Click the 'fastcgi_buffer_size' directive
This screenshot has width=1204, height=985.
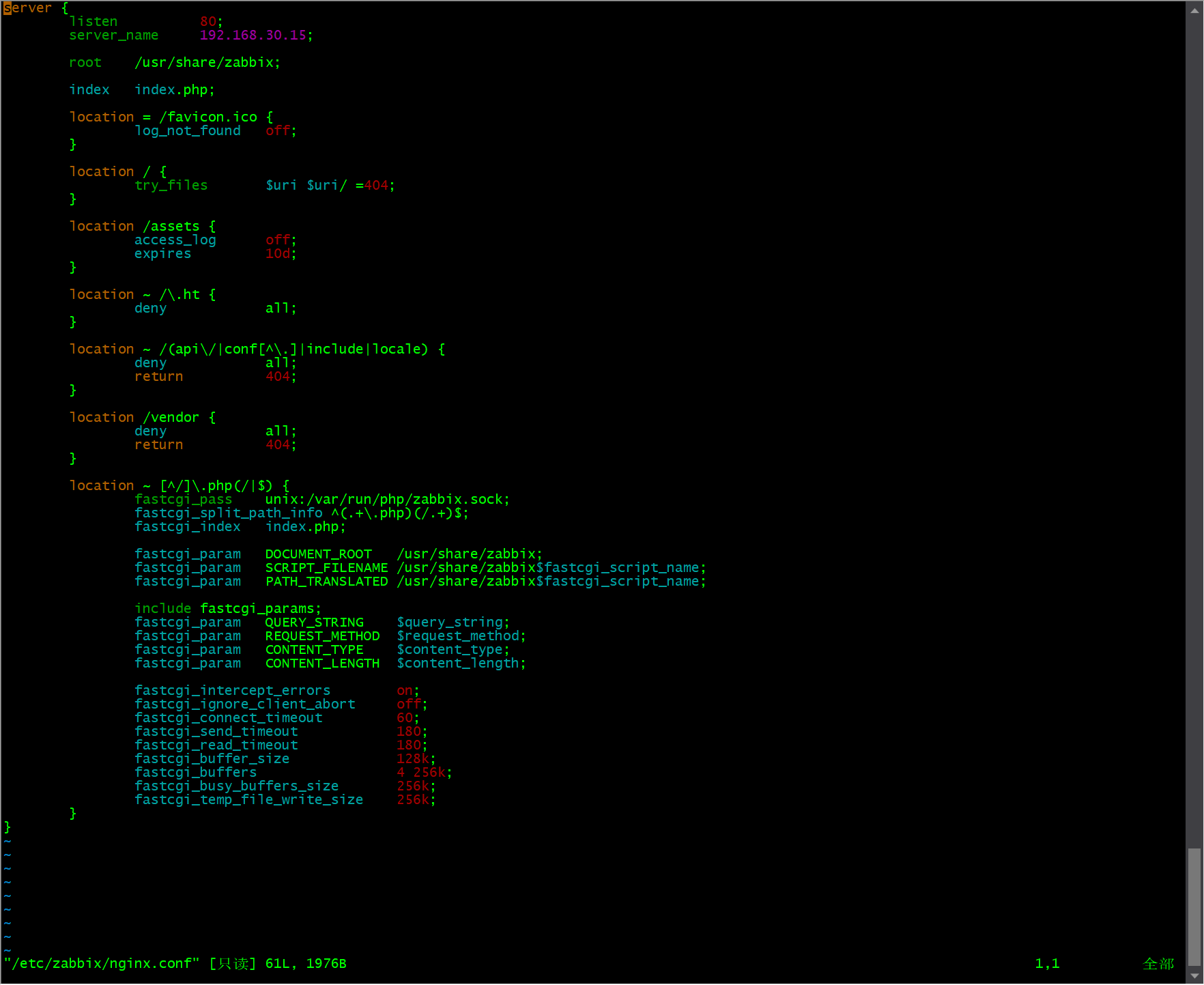coord(212,758)
